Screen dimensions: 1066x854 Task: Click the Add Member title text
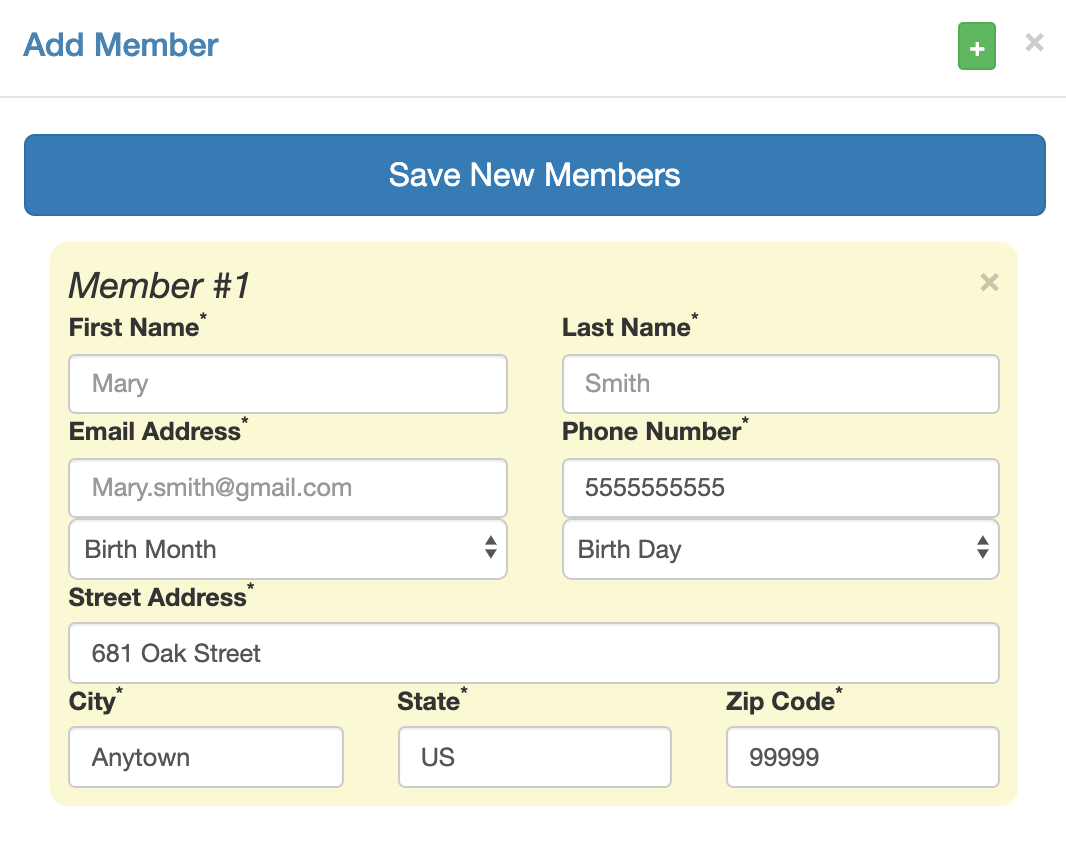click(121, 45)
